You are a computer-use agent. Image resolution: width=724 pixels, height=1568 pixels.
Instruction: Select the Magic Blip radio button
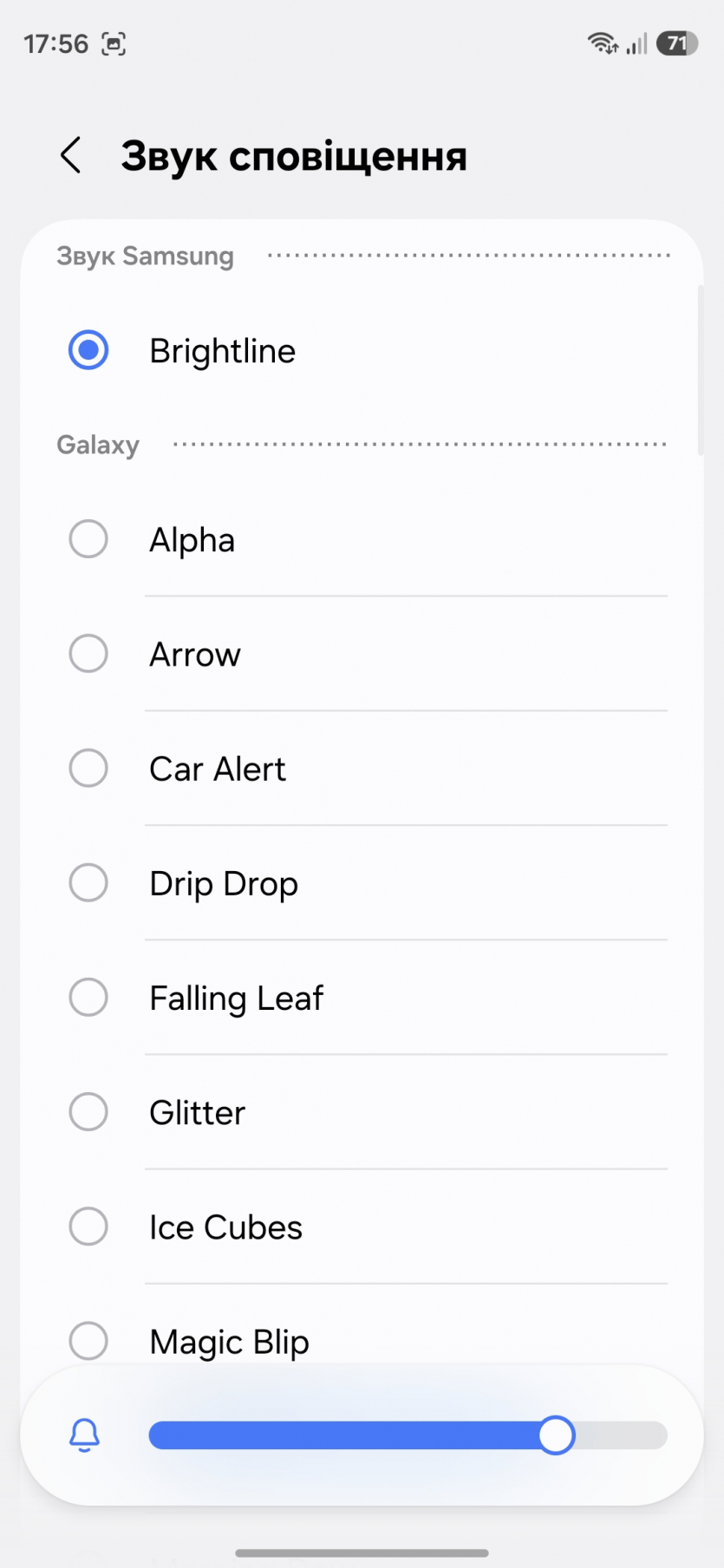click(x=88, y=1341)
